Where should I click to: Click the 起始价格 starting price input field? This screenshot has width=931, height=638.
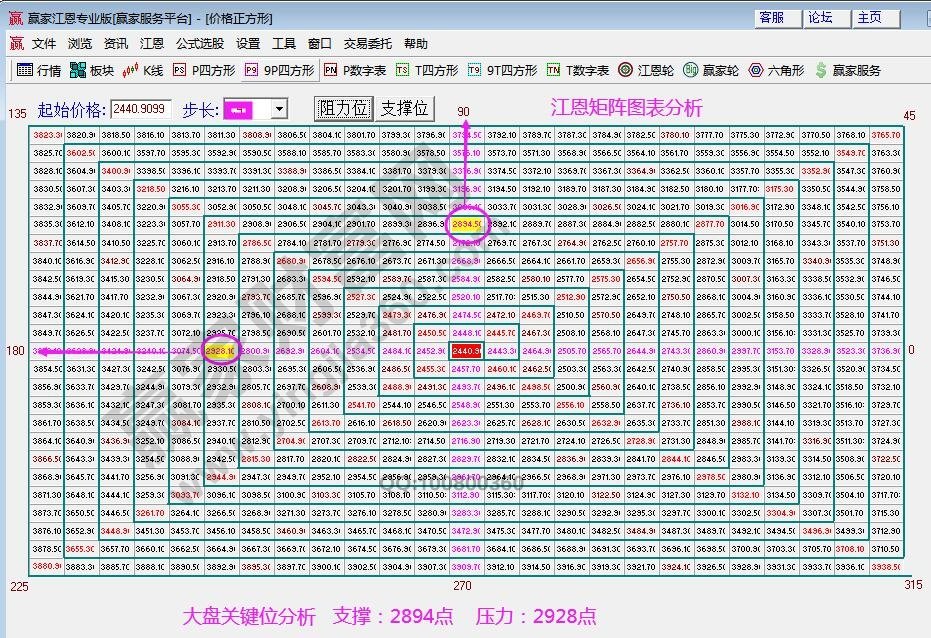tap(139, 108)
